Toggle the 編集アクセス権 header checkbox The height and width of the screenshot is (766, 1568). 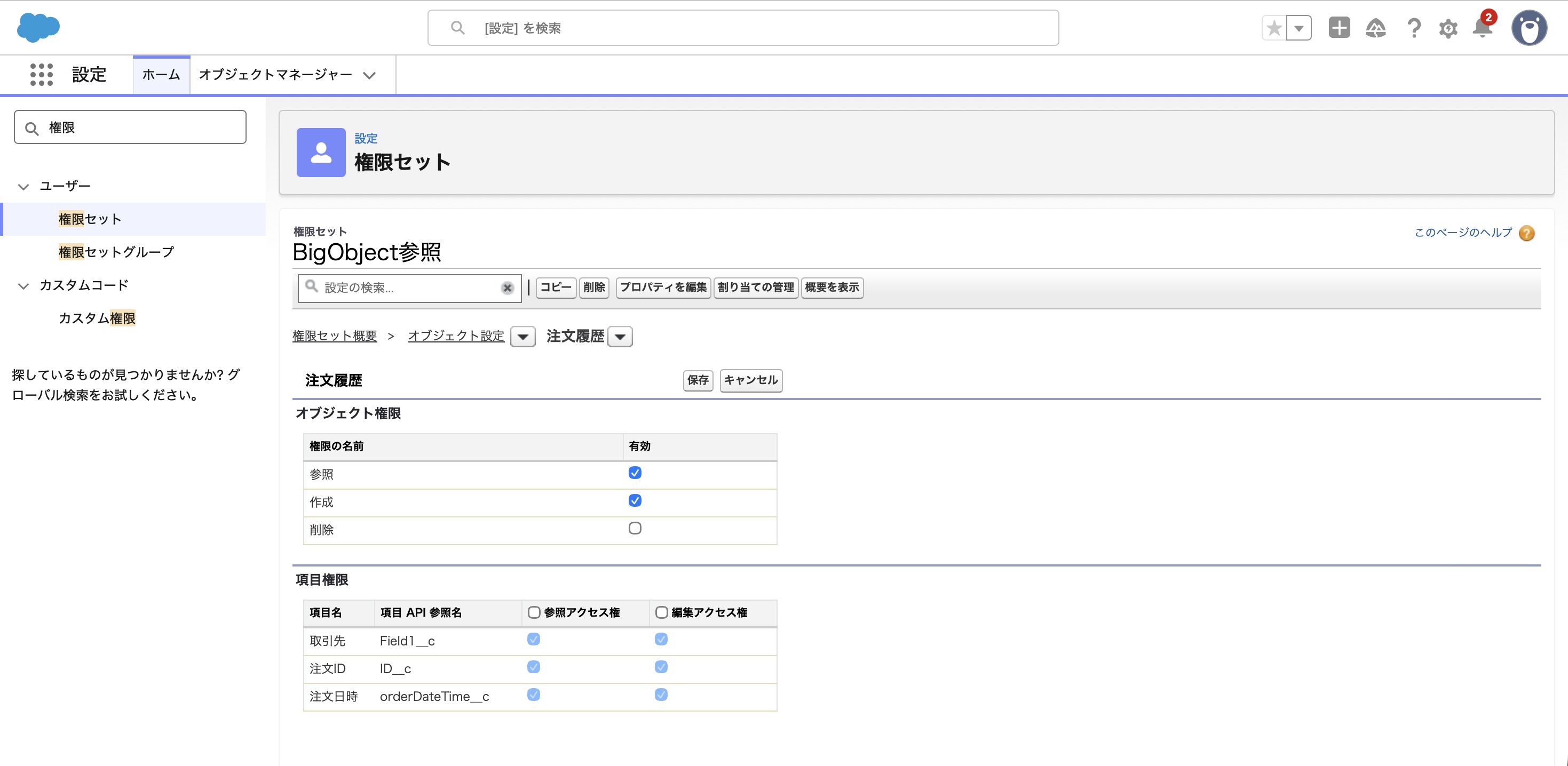coord(662,613)
